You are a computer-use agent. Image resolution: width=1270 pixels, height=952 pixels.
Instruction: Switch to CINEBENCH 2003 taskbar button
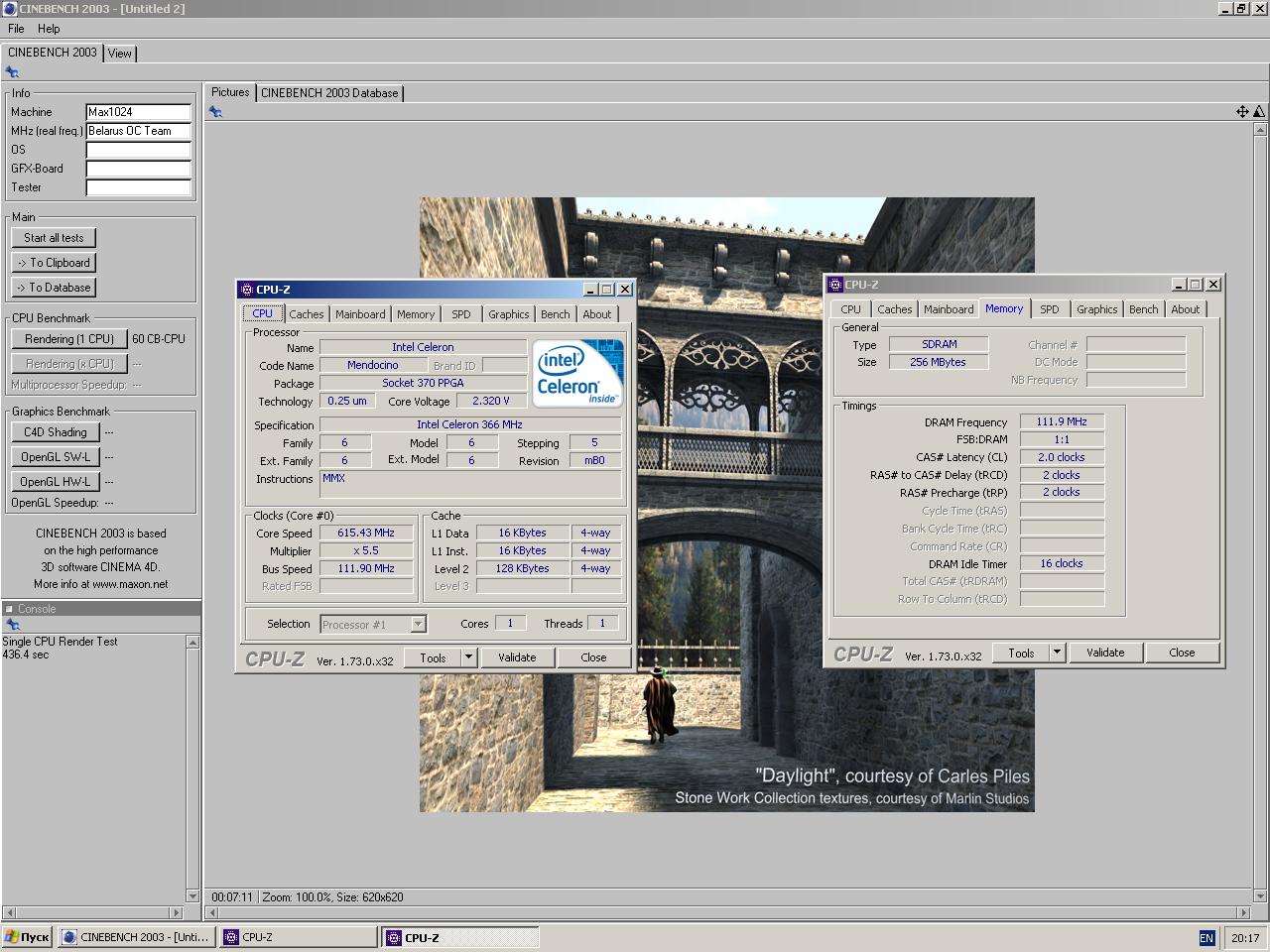point(136,937)
